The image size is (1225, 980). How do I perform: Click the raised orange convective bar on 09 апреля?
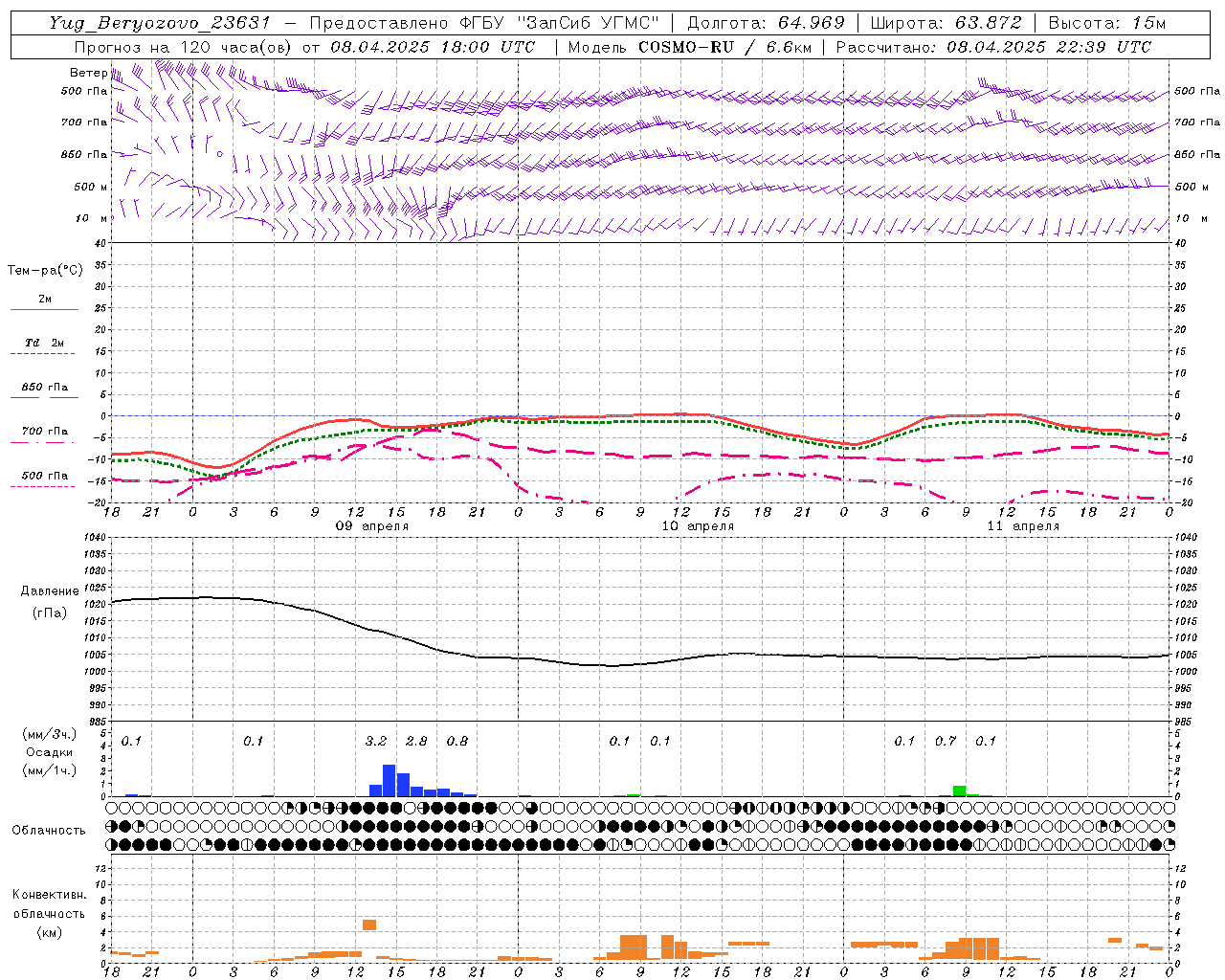pyautogui.click(x=369, y=924)
